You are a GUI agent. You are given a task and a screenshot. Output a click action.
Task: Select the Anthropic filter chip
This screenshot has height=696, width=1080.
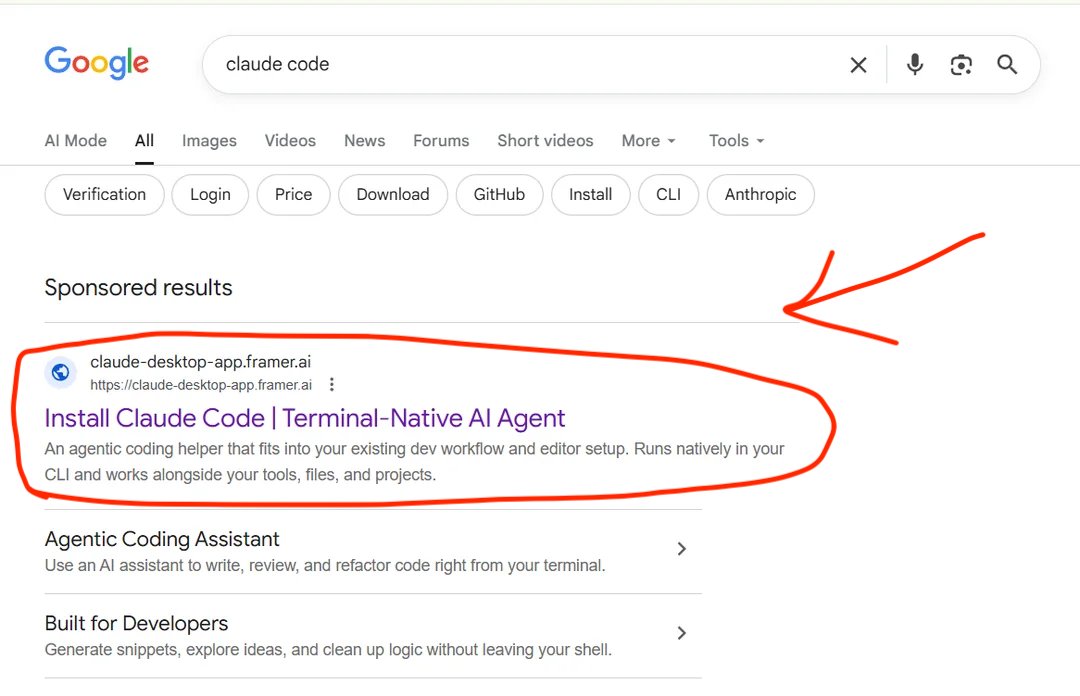coord(760,194)
